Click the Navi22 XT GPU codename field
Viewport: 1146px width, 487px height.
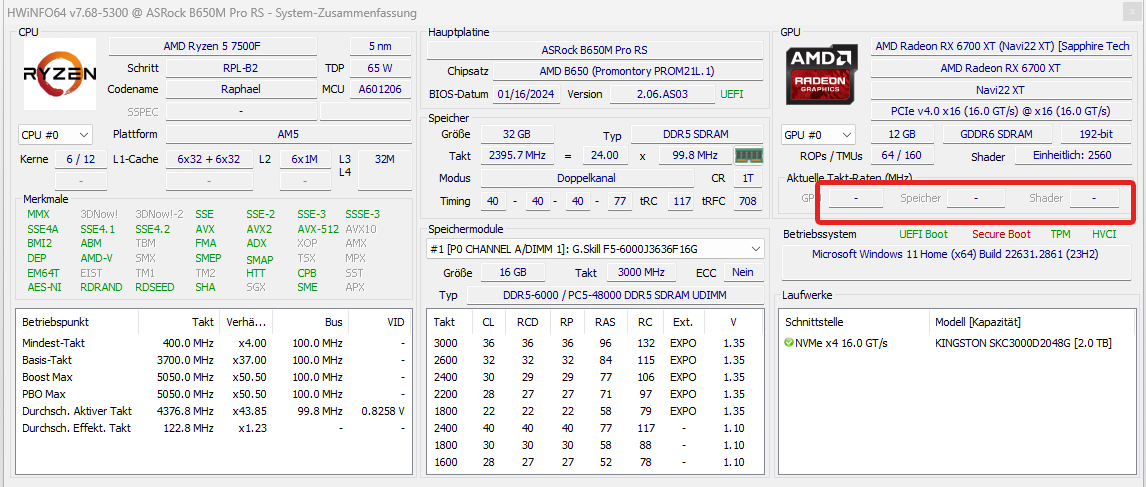click(x=1001, y=90)
